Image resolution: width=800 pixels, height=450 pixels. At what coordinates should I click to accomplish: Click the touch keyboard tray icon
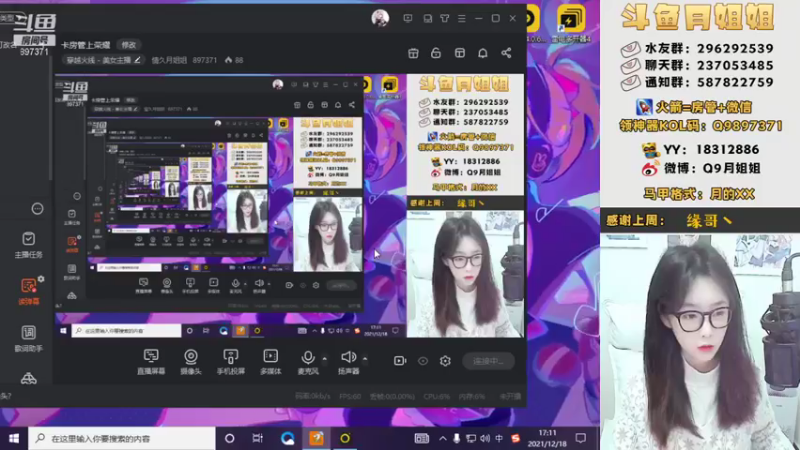421,438
